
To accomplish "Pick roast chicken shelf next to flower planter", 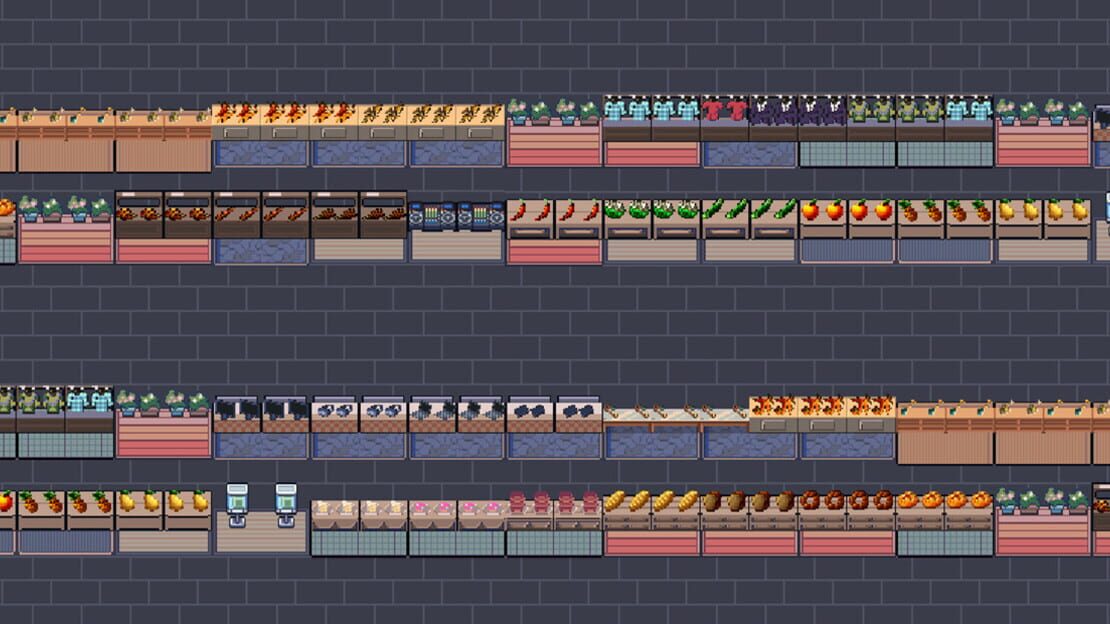I will (x=164, y=227).
